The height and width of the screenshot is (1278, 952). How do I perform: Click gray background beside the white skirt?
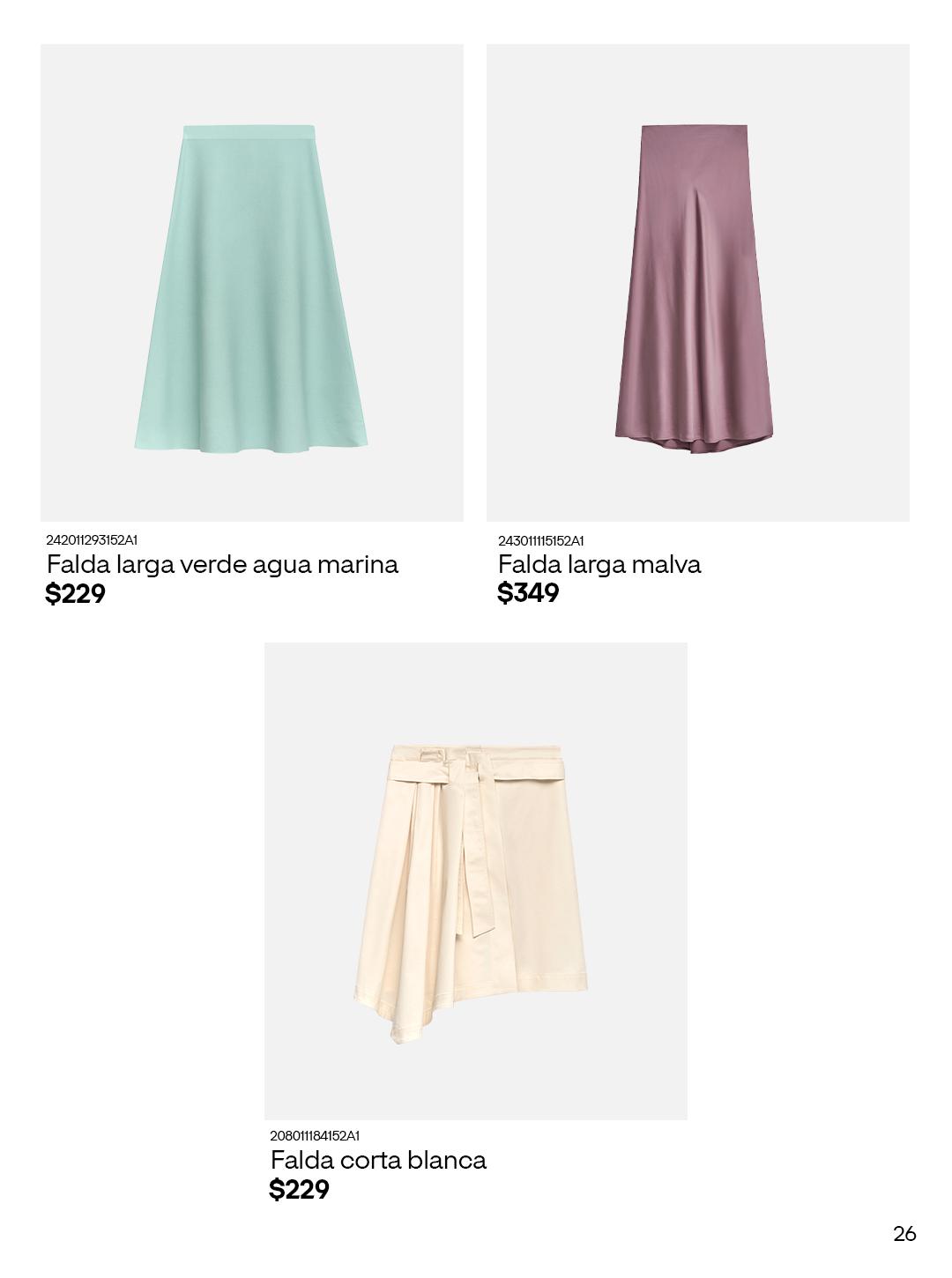pyautogui.click(x=635, y=881)
